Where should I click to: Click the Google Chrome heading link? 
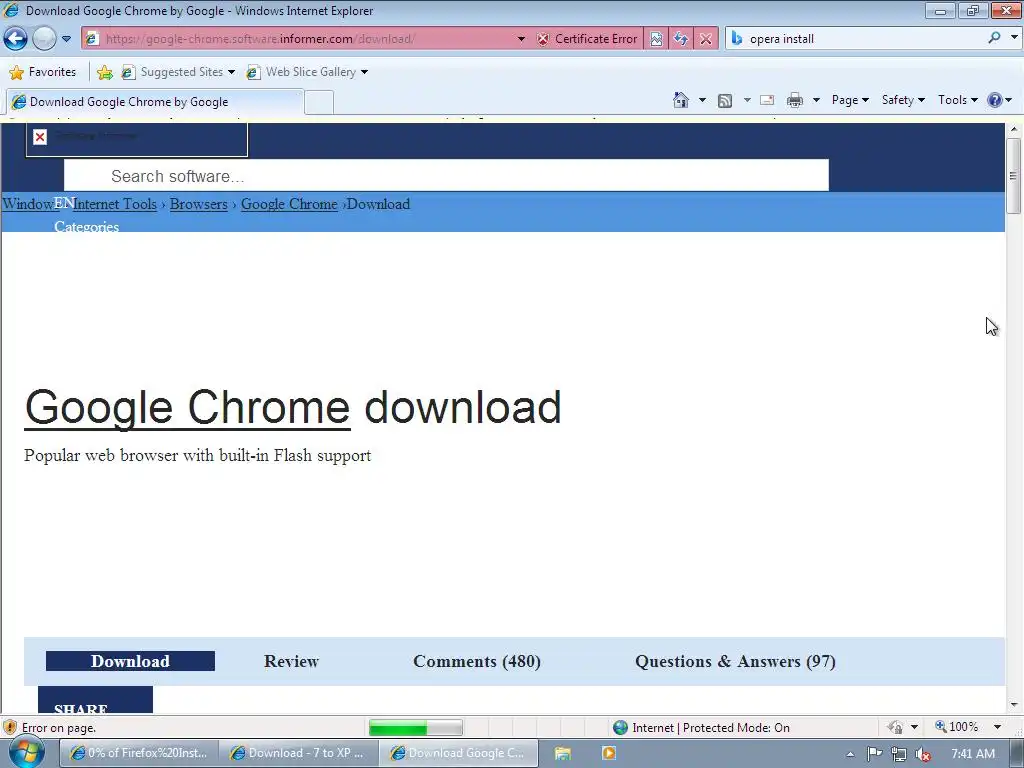187,408
